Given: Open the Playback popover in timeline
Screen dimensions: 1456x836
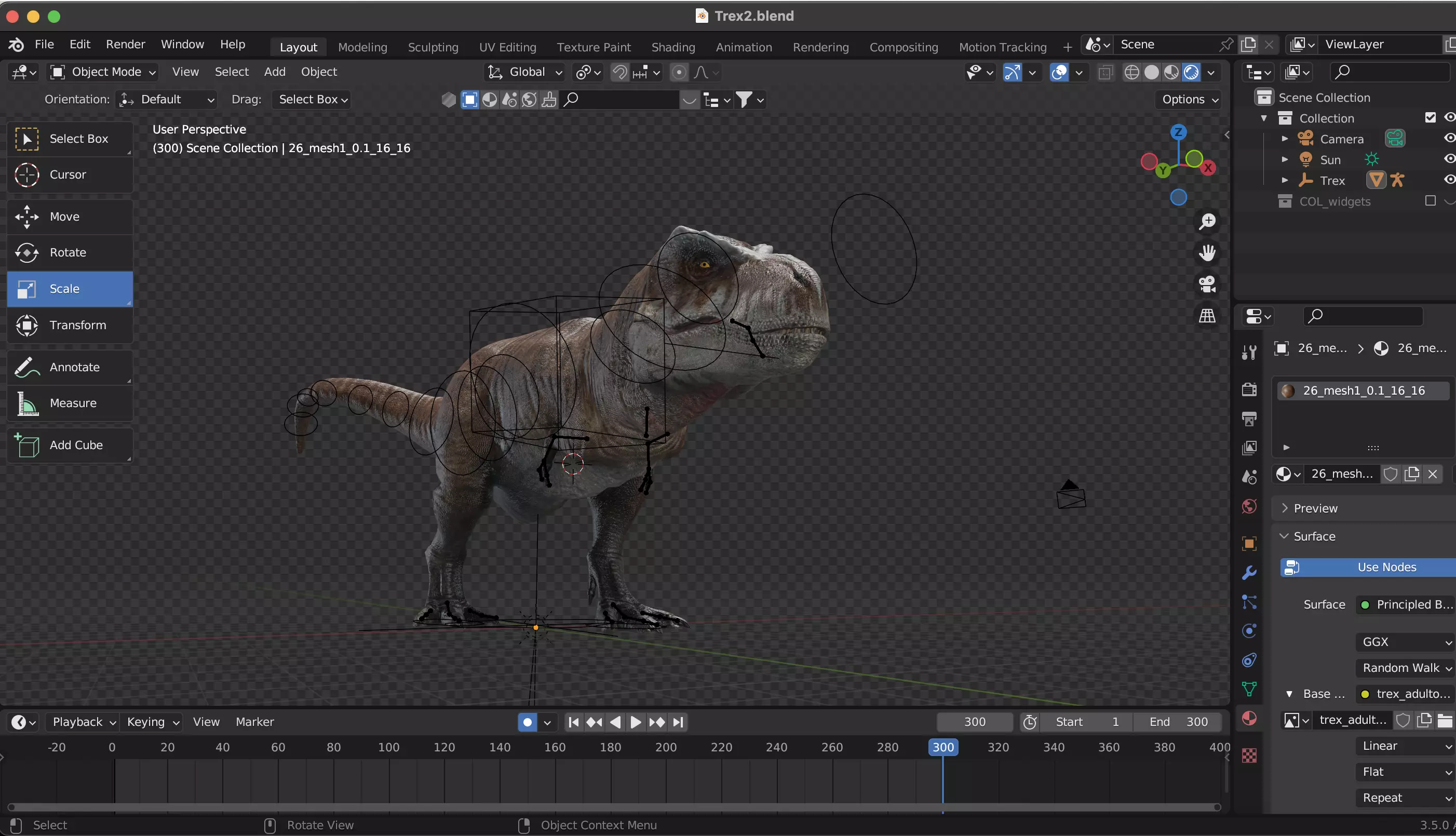Looking at the screenshot, I should click(x=84, y=722).
